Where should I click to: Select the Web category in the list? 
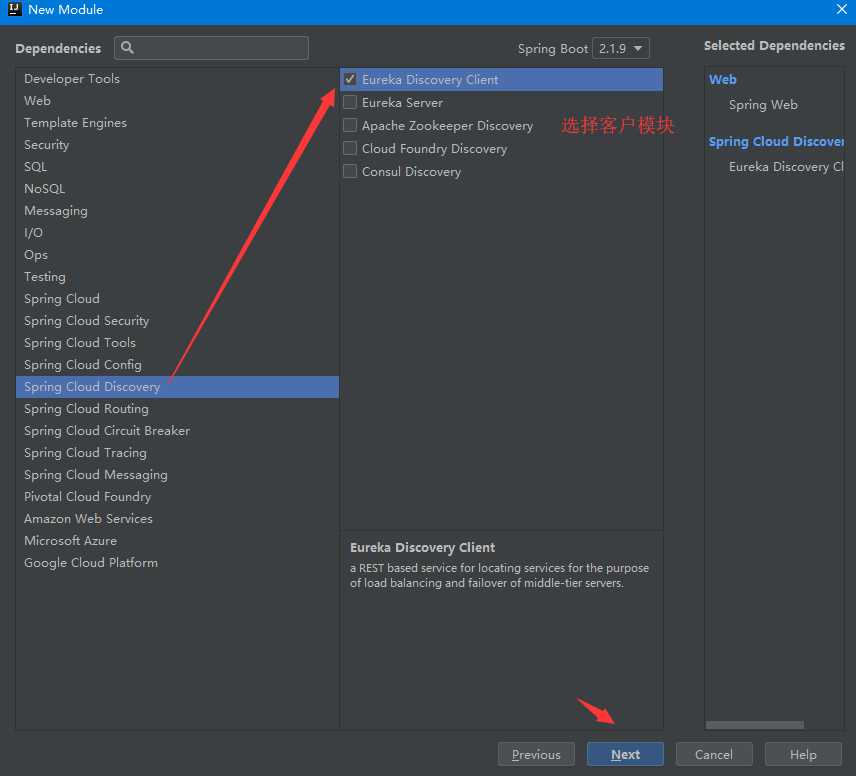(x=177, y=100)
